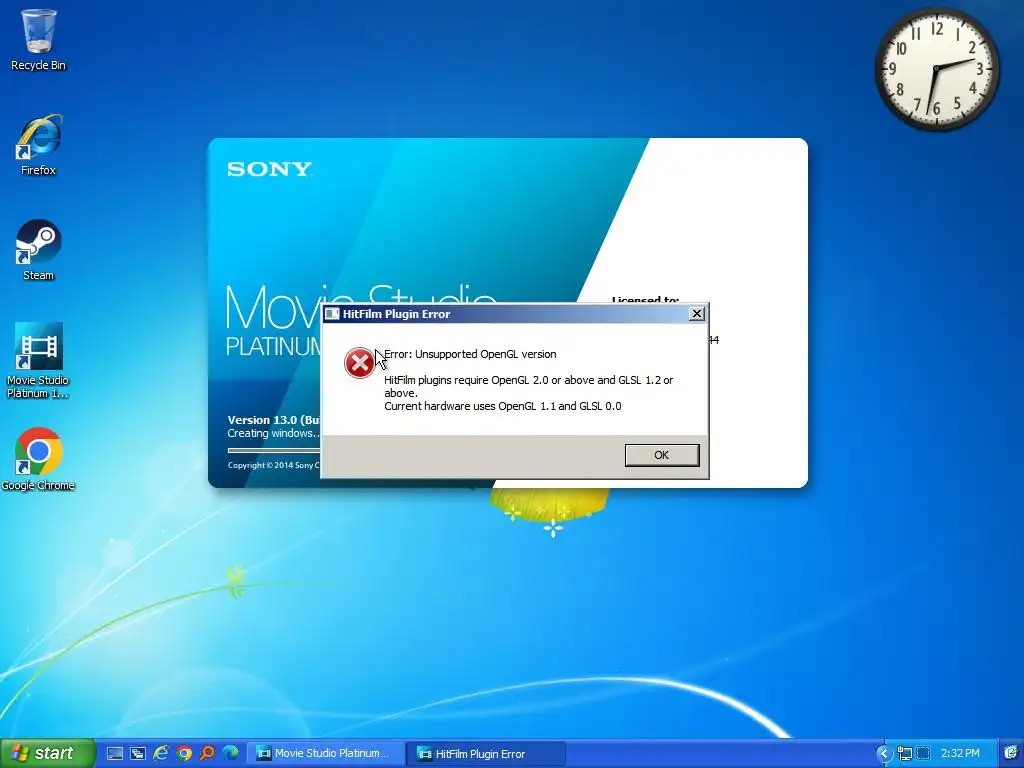The height and width of the screenshot is (768, 1024).
Task: Switch to HitFilm Plugin Error taskbar button
Action: pyautogui.click(x=485, y=754)
